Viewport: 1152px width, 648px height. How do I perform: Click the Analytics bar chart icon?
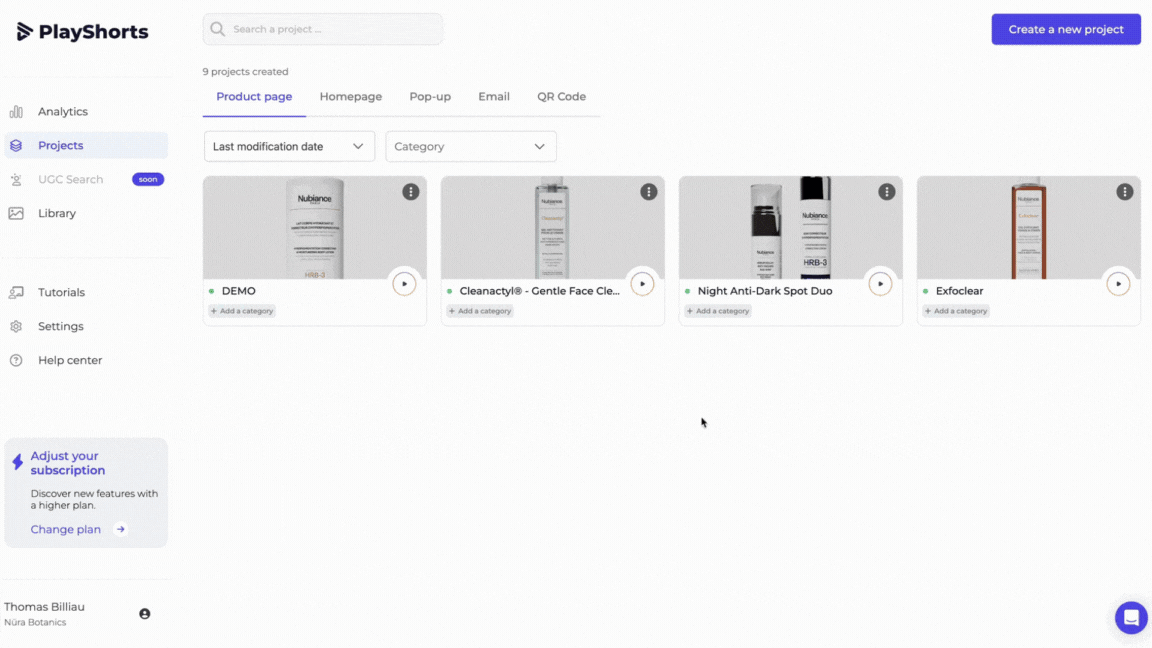(16, 112)
